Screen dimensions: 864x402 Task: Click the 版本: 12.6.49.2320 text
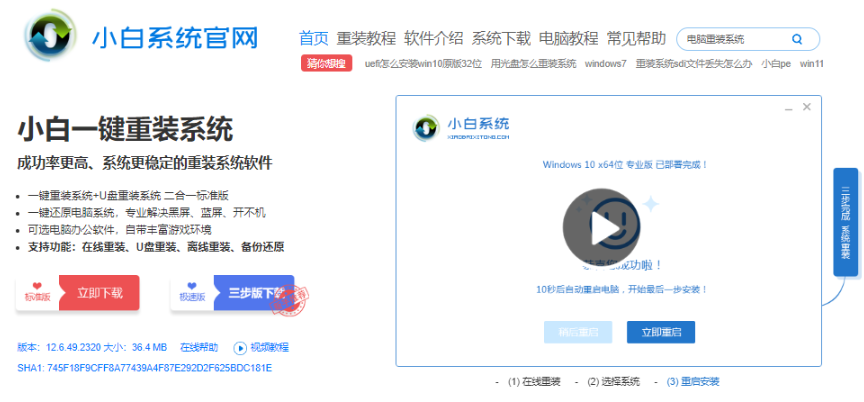point(59,347)
